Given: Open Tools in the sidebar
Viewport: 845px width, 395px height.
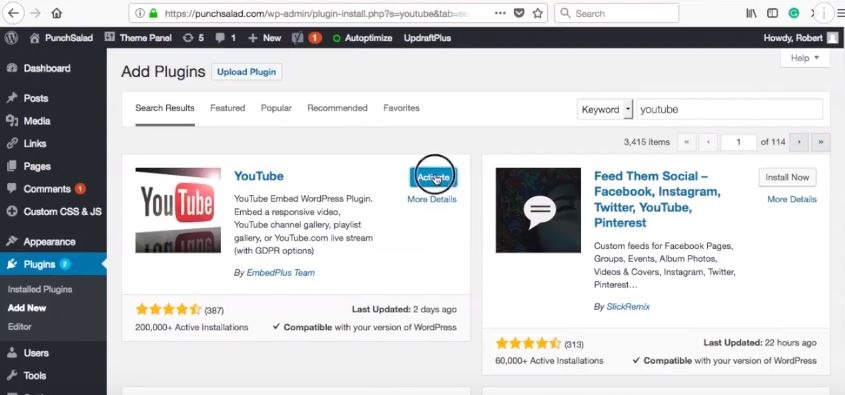Looking at the screenshot, I should click(x=53, y=376).
